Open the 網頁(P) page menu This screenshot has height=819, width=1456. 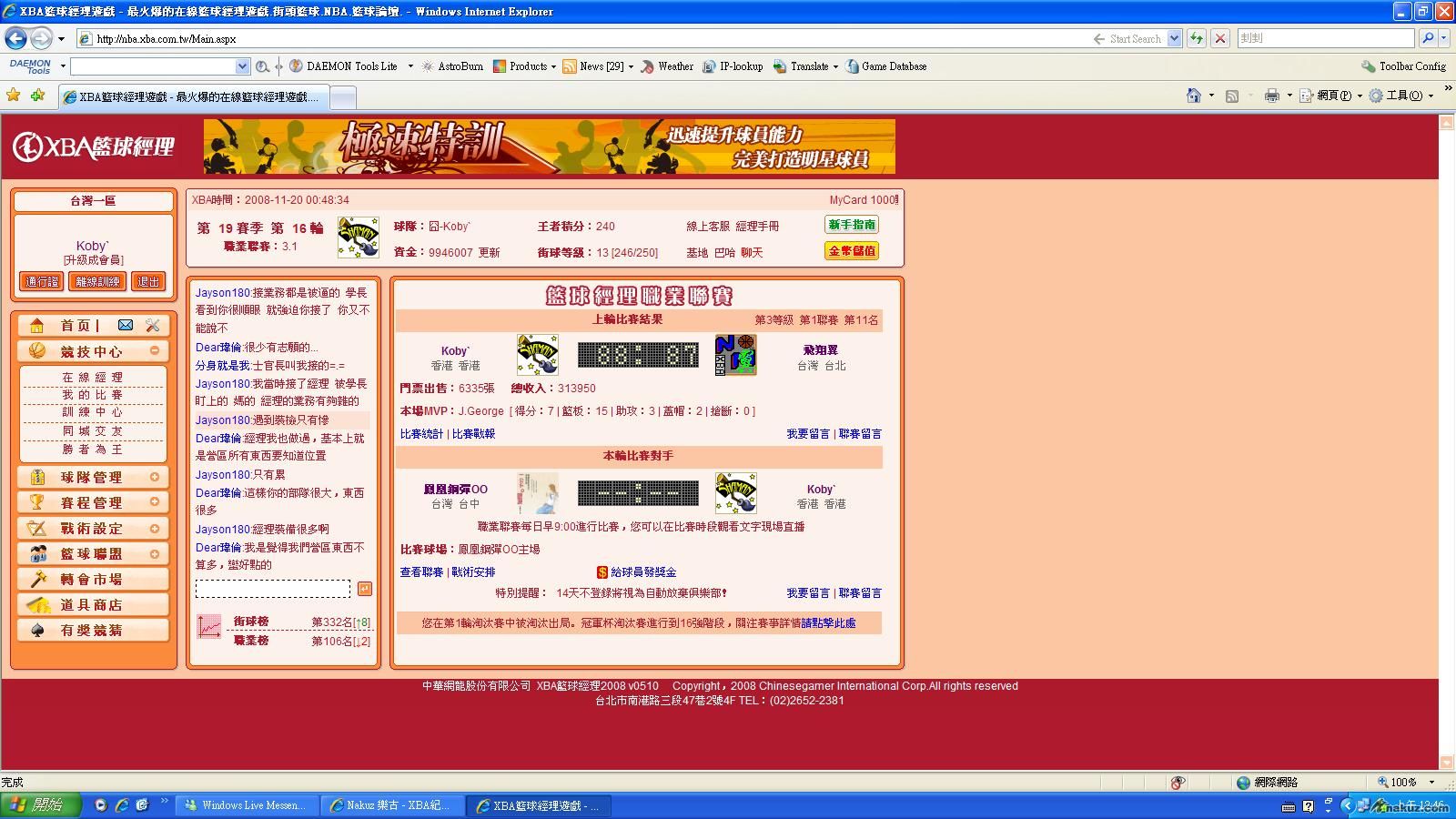1330,96
